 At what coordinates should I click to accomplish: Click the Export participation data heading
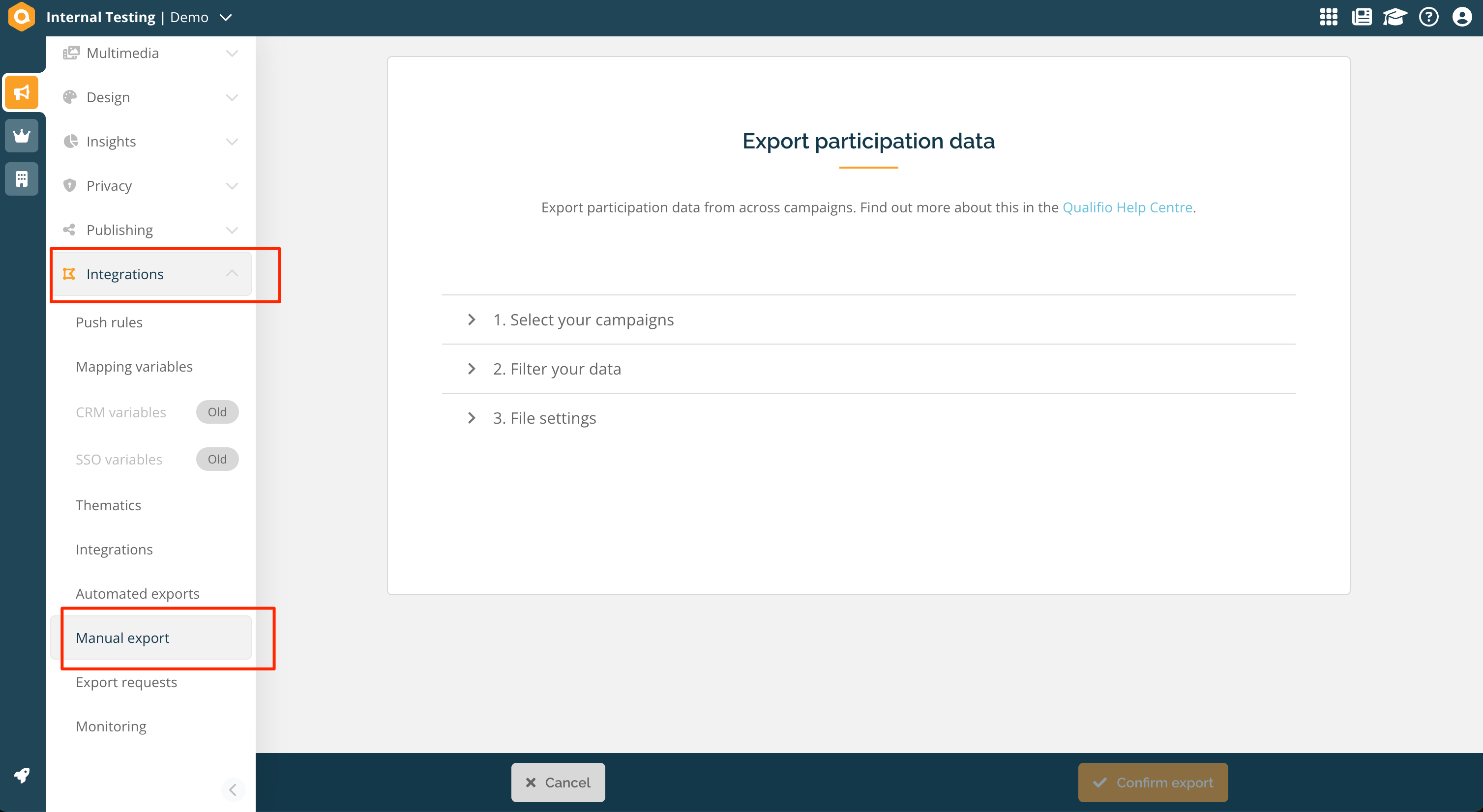(868, 141)
